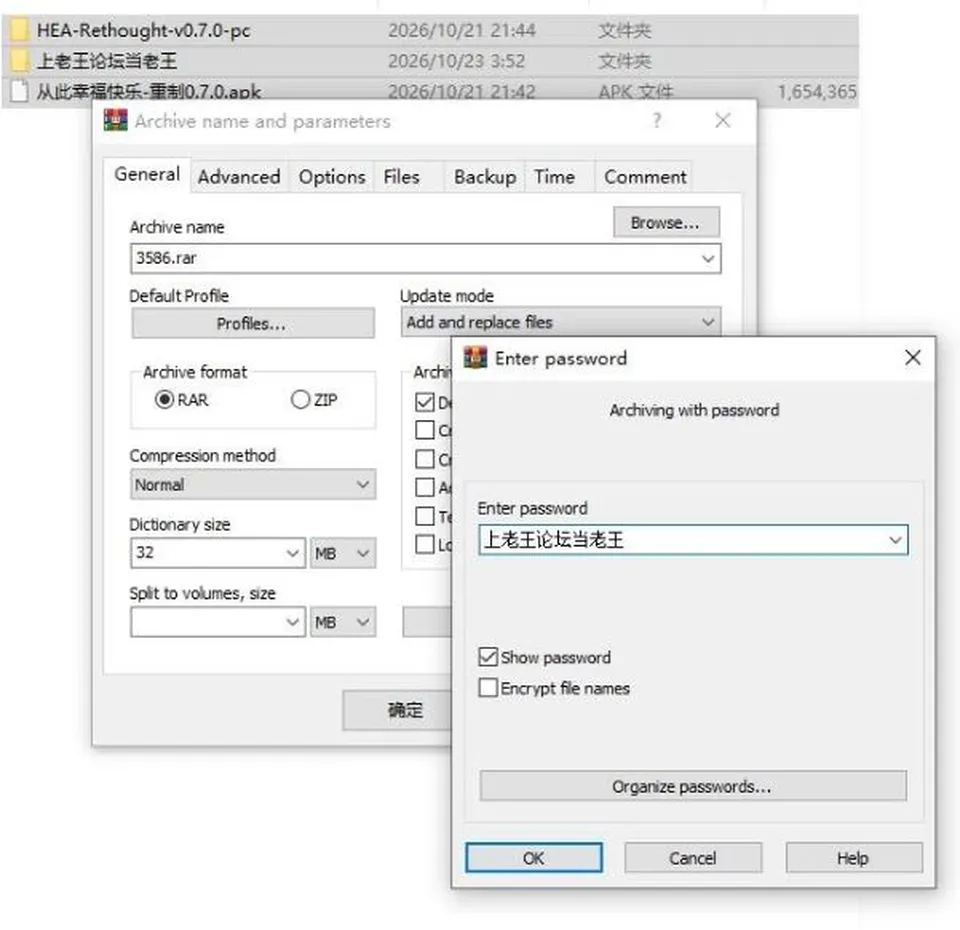Click Cancel in the Enter password dialog
Image resolution: width=960 pixels, height=930 pixels.
[x=693, y=858]
